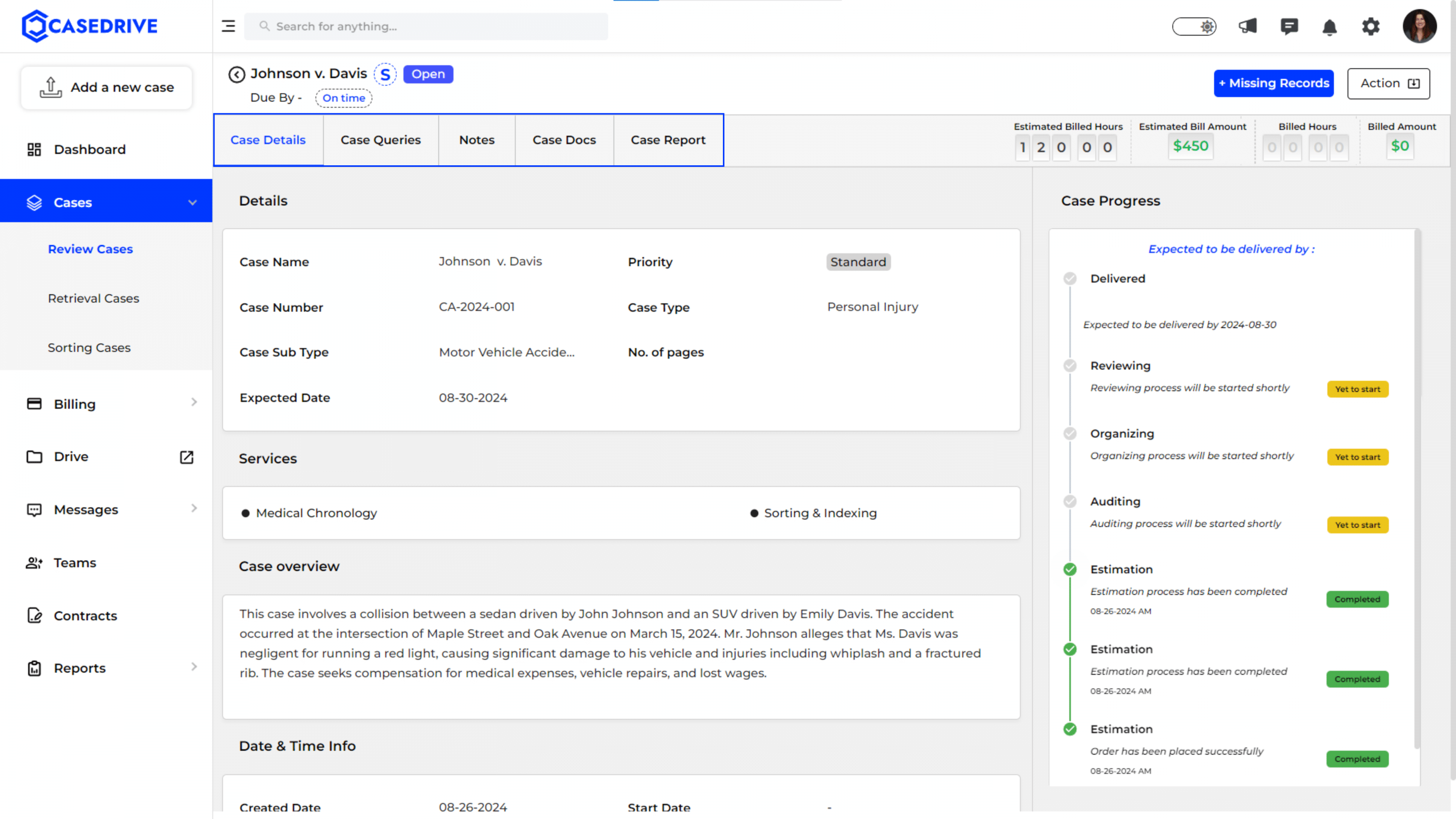Click Auditing Yet to start badge

[x=1357, y=525]
